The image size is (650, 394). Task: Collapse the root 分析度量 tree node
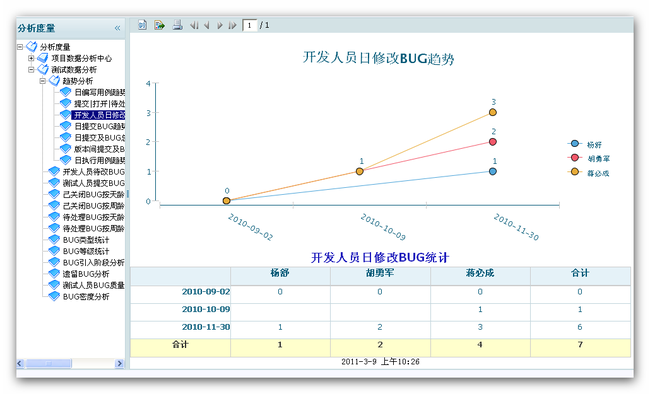coord(20,47)
